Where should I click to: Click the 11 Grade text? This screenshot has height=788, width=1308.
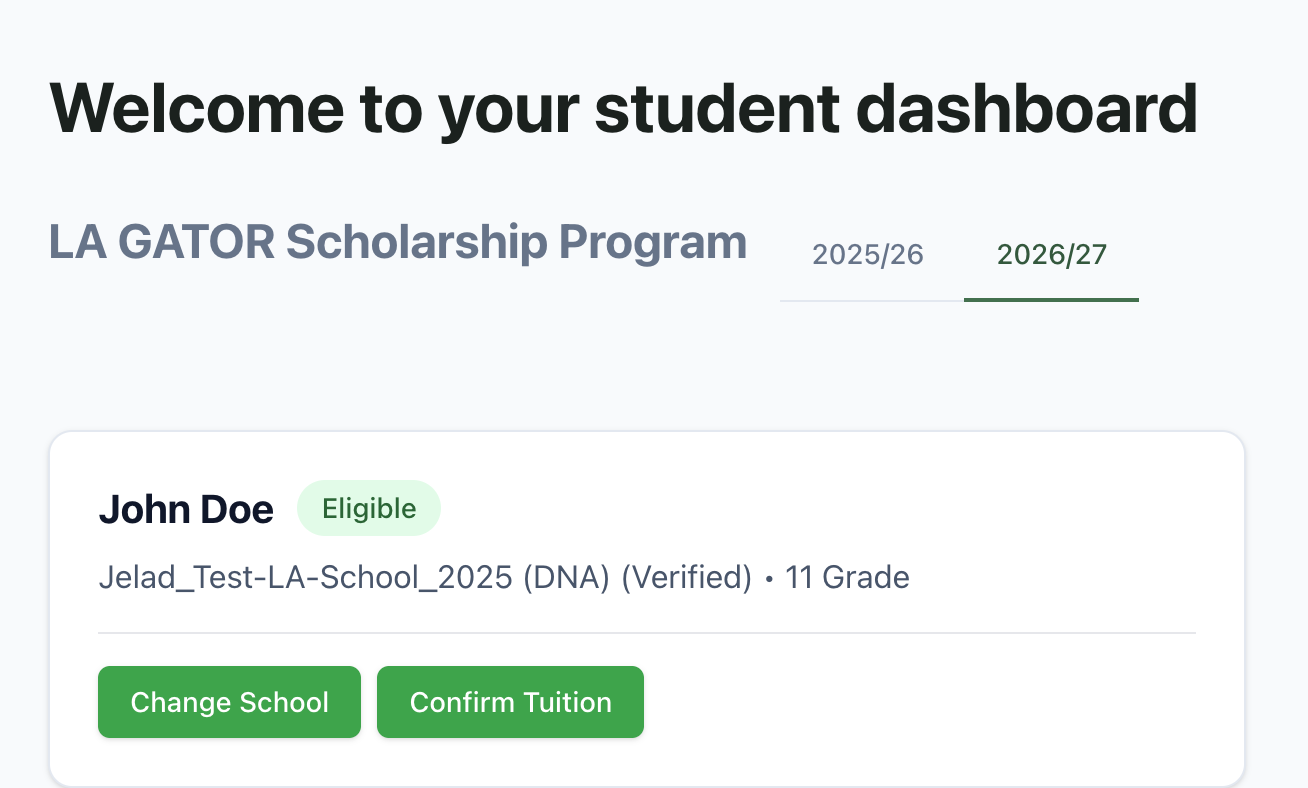[x=847, y=578]
